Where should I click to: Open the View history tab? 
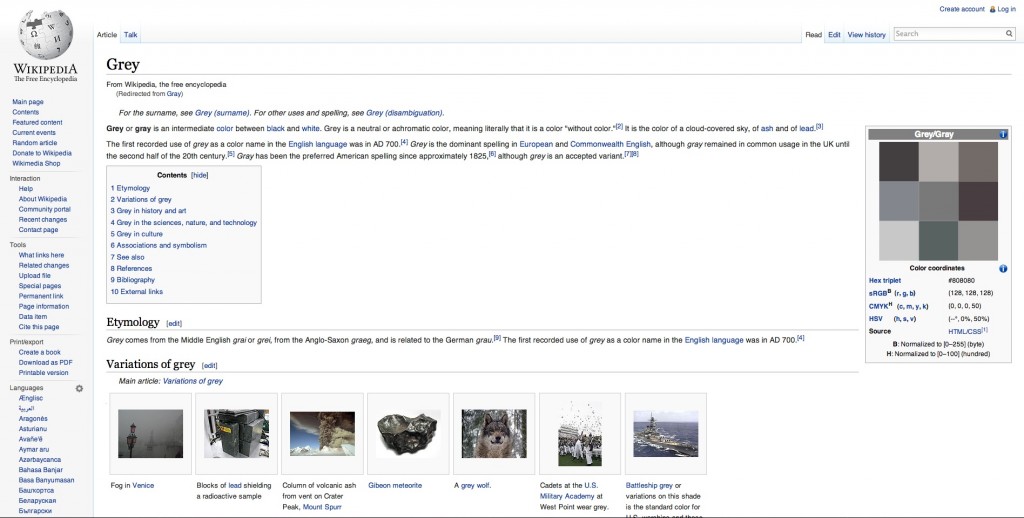tap(866, 35)
